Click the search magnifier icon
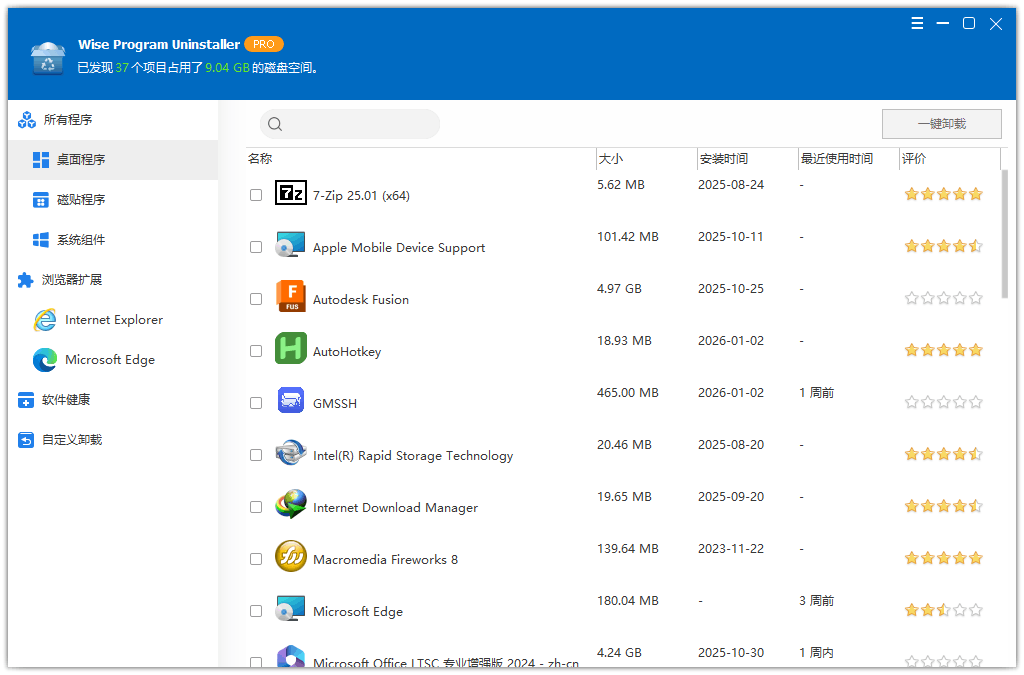The height and width of the screenshot is (675, 1024). point(275,125)
